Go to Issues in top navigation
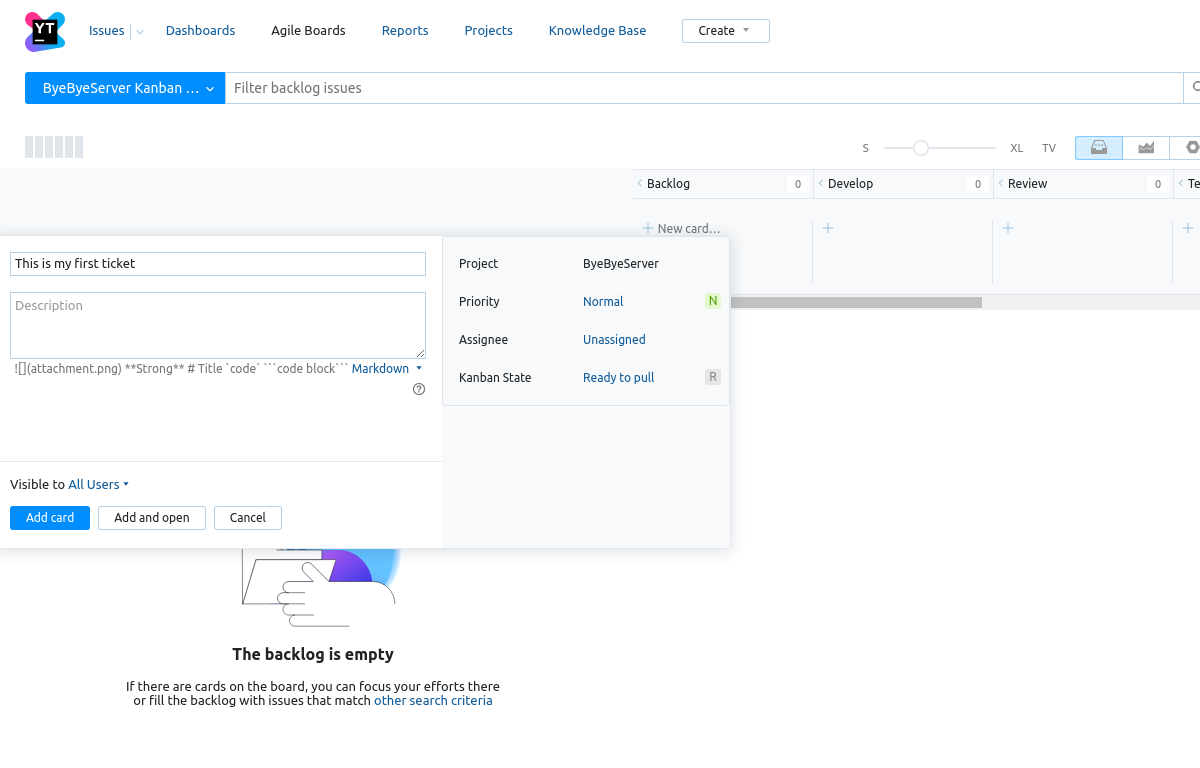This screenshot has height=768, width=1200. click(107, 31)
